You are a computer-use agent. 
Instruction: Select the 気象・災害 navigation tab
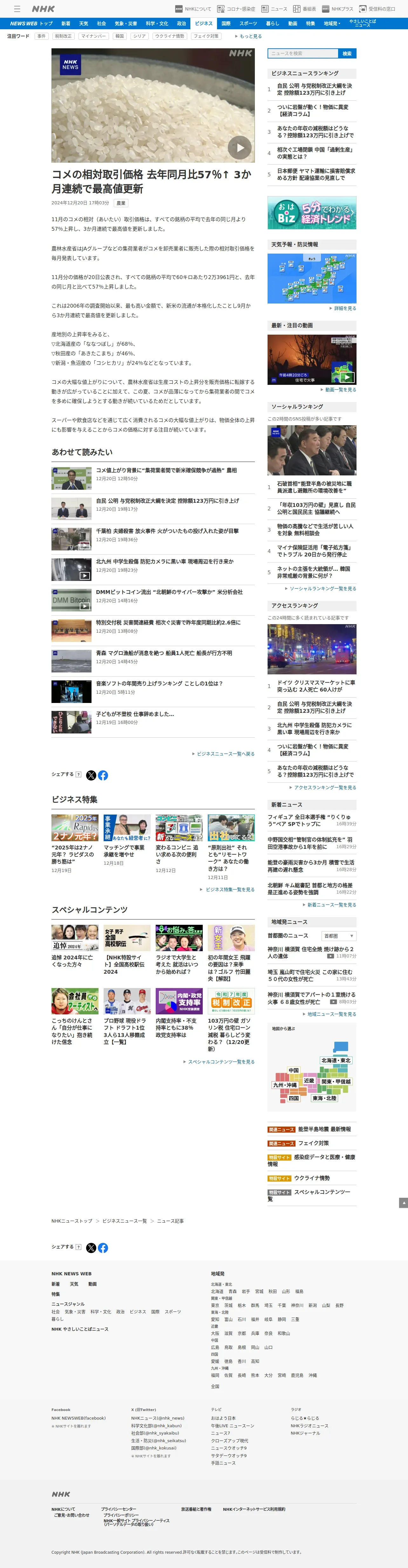(x=126, y=24)
